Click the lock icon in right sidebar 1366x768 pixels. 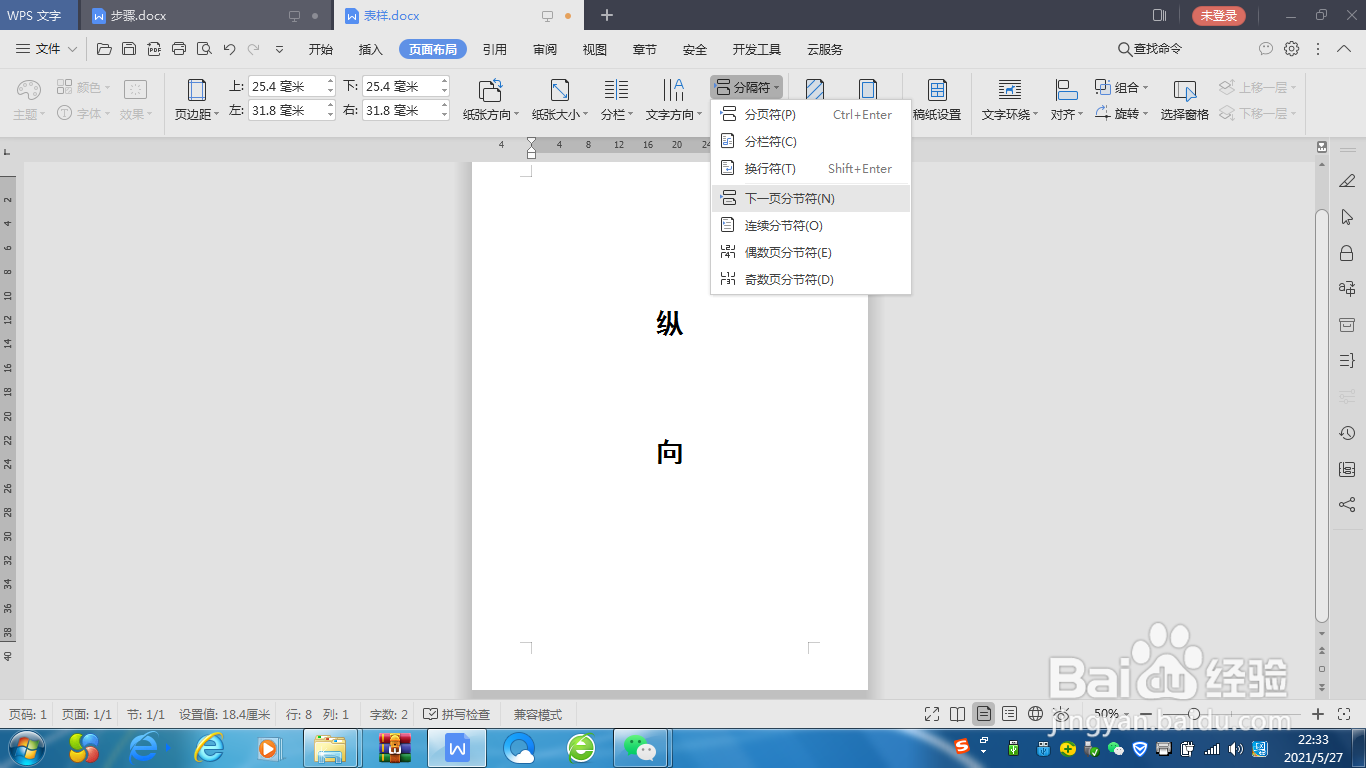point(1347,253)
